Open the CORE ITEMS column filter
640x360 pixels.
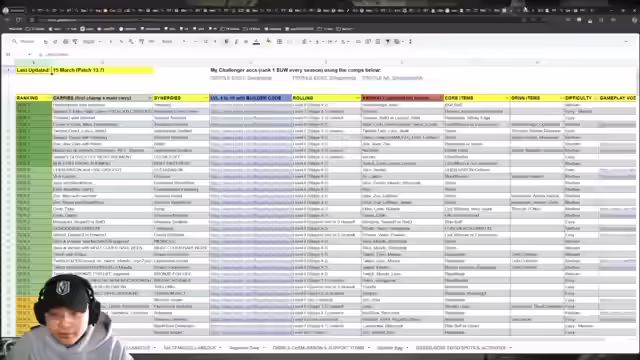[x=507, y=98]
